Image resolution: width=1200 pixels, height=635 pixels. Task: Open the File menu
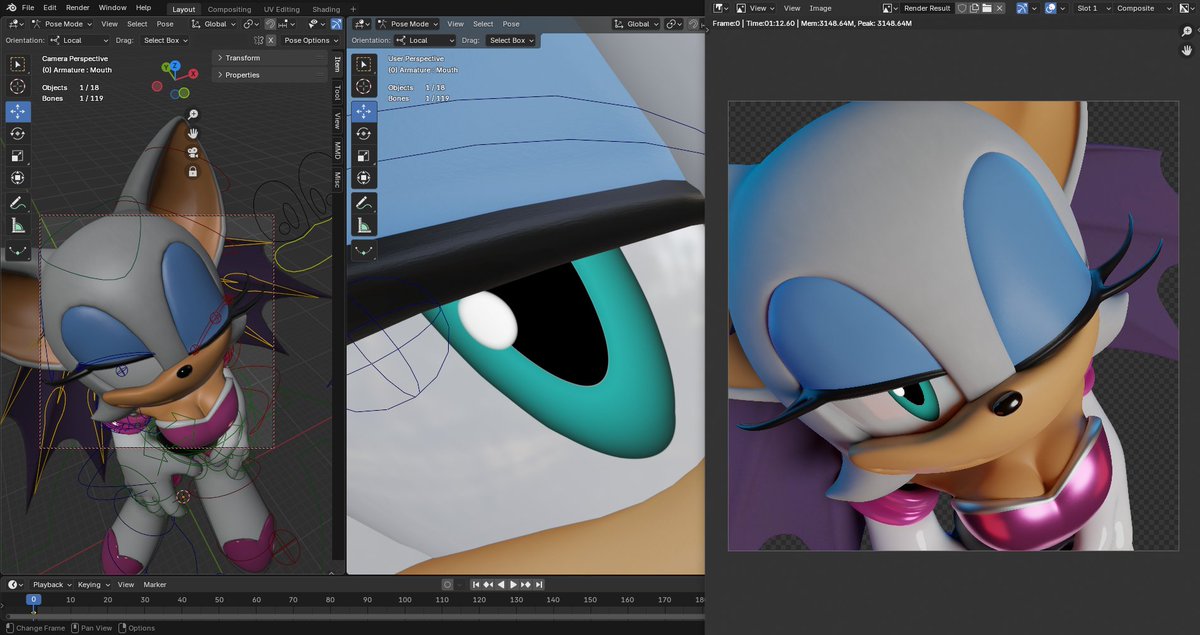(28, 7)
